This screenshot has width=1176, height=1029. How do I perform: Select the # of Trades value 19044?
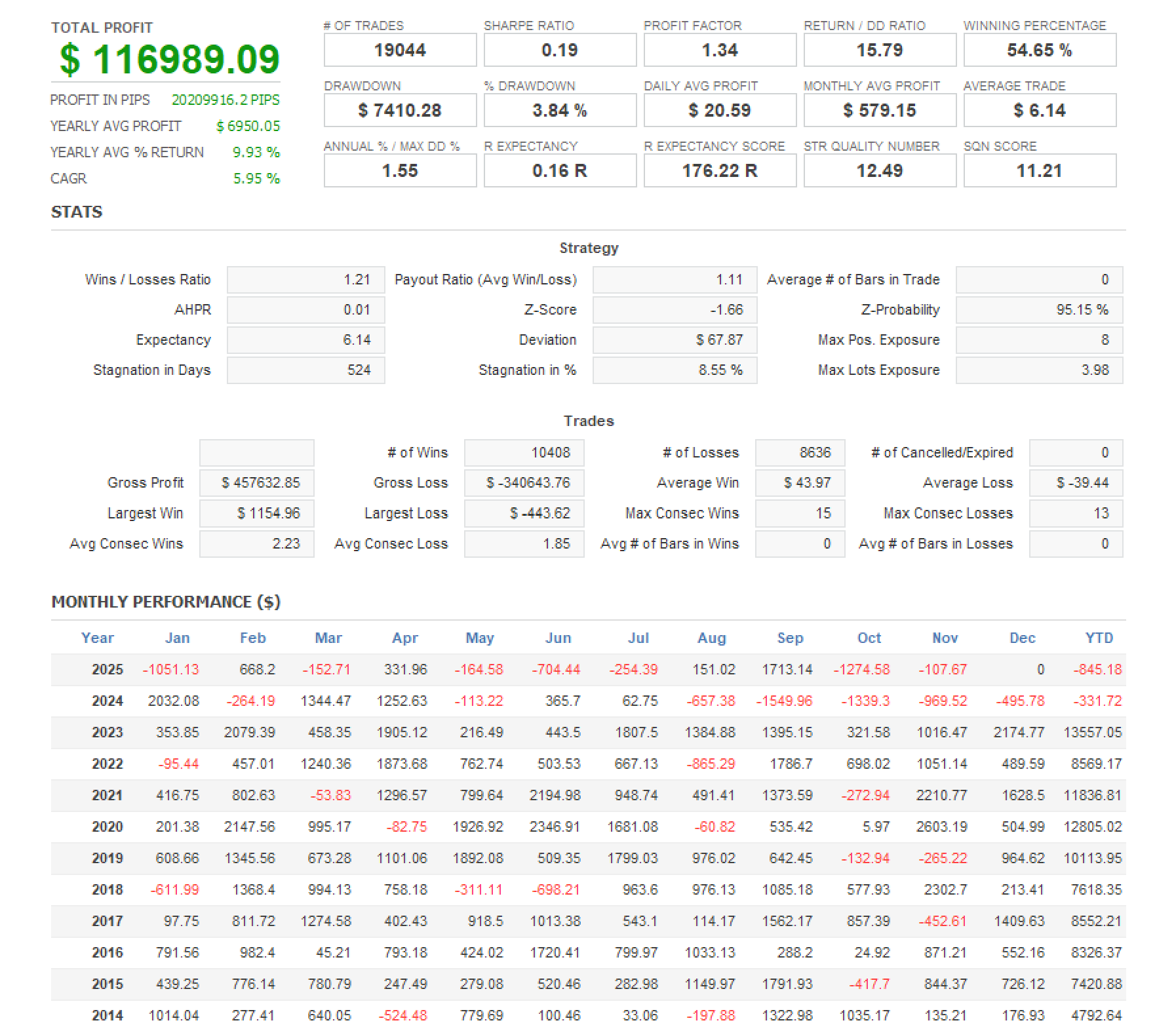[400, 50]
